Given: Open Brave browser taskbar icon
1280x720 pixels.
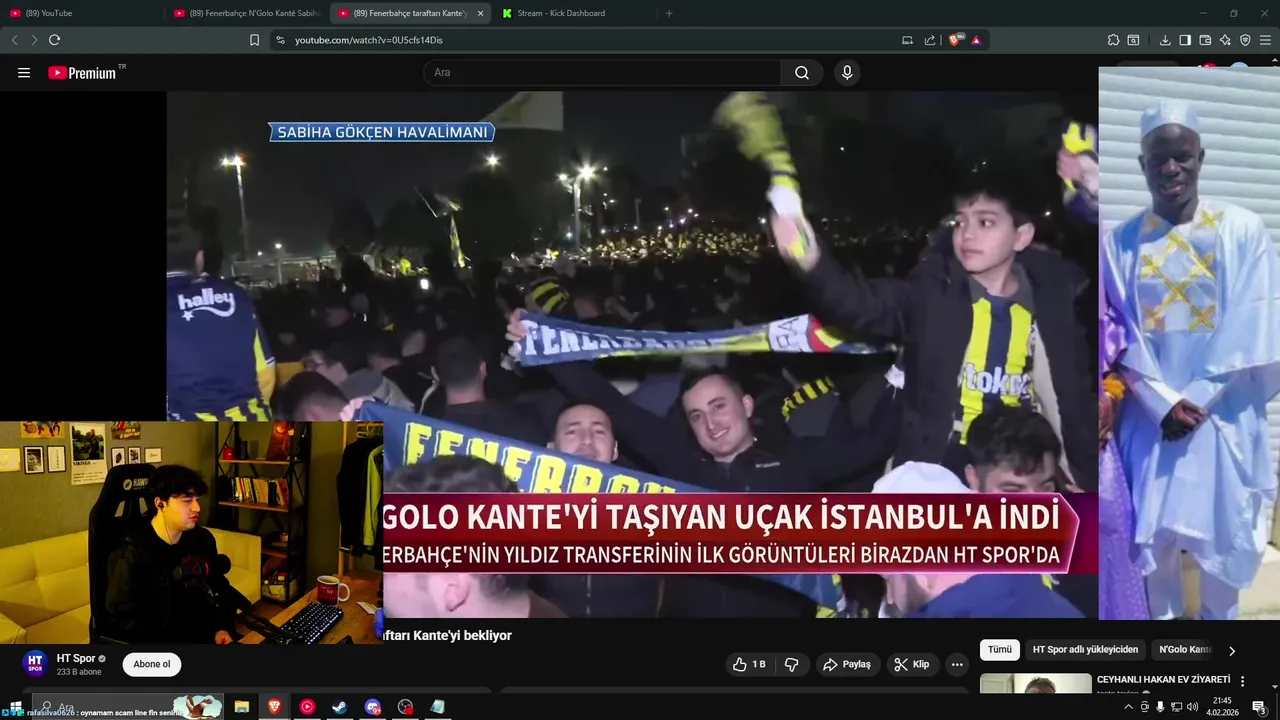Looking at the screenshot, I should point(274,707).
